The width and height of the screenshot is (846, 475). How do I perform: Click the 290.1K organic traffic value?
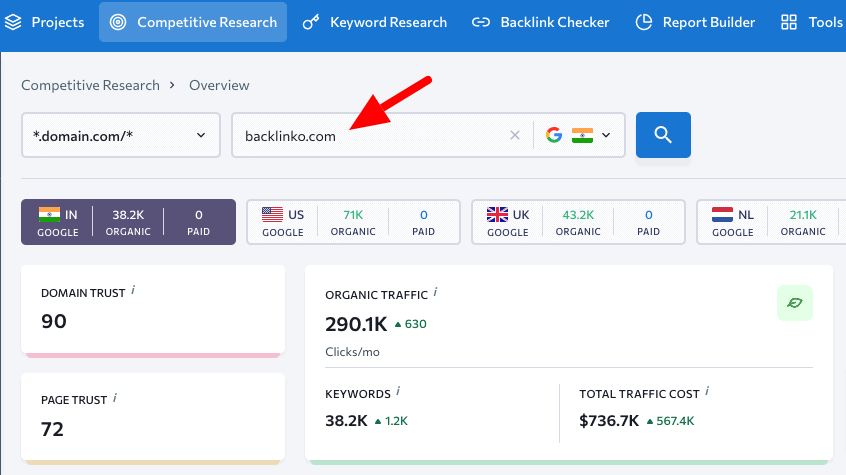point(356,324)
